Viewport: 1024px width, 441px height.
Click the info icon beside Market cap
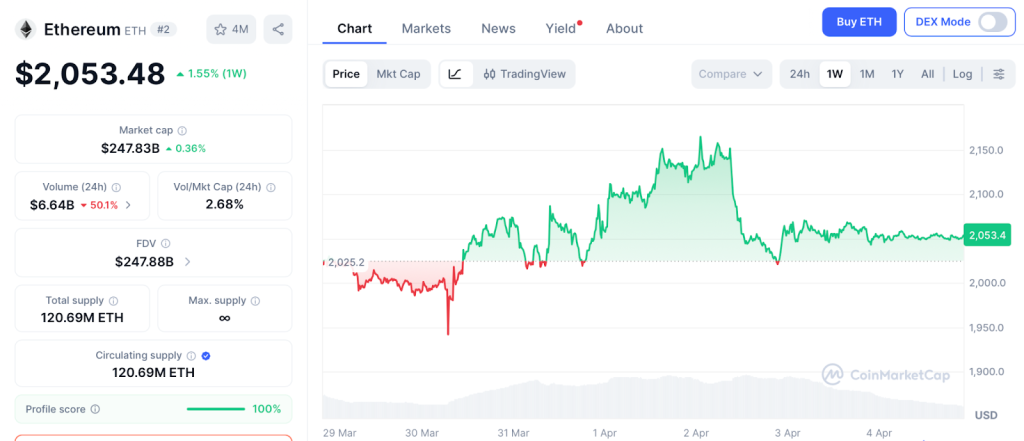point(182,130)
